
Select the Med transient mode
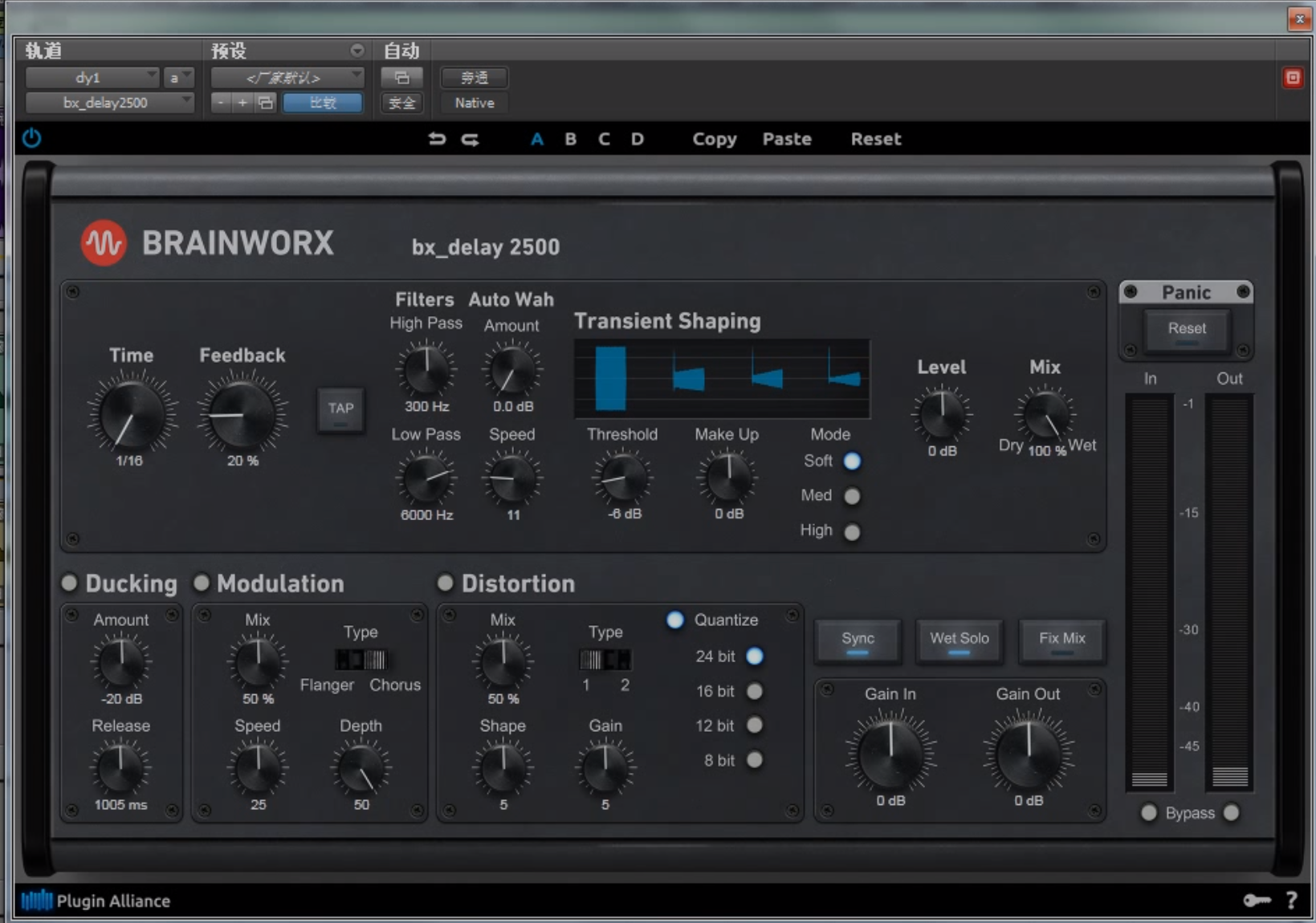pyautogui.click(x=852, y=496)
